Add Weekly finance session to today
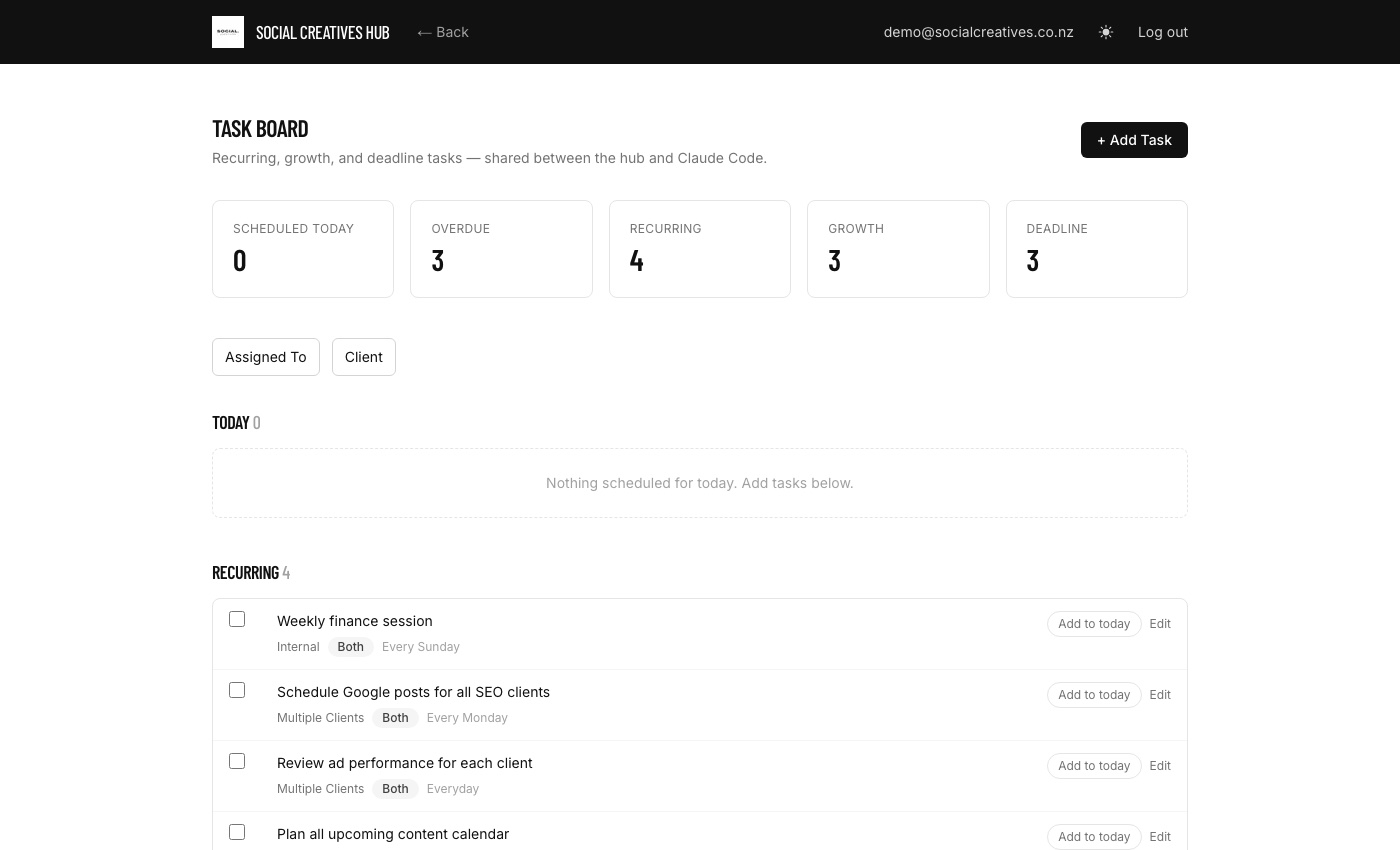Viewport: 1400px width, 850px height. [1094, 624]
